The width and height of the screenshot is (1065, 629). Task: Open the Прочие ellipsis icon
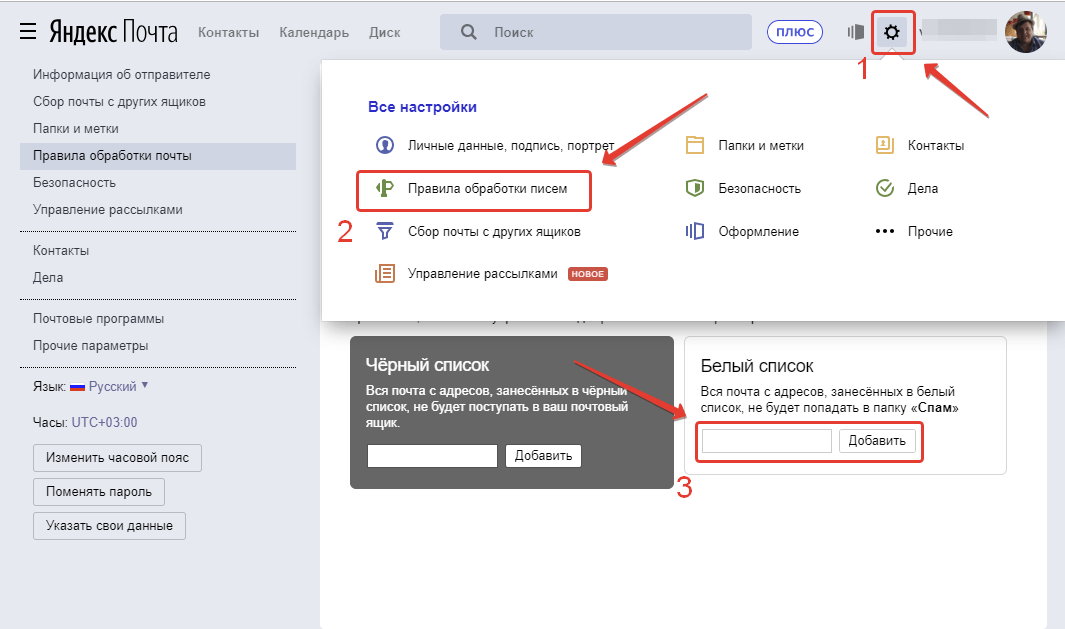tap(885, 231)
